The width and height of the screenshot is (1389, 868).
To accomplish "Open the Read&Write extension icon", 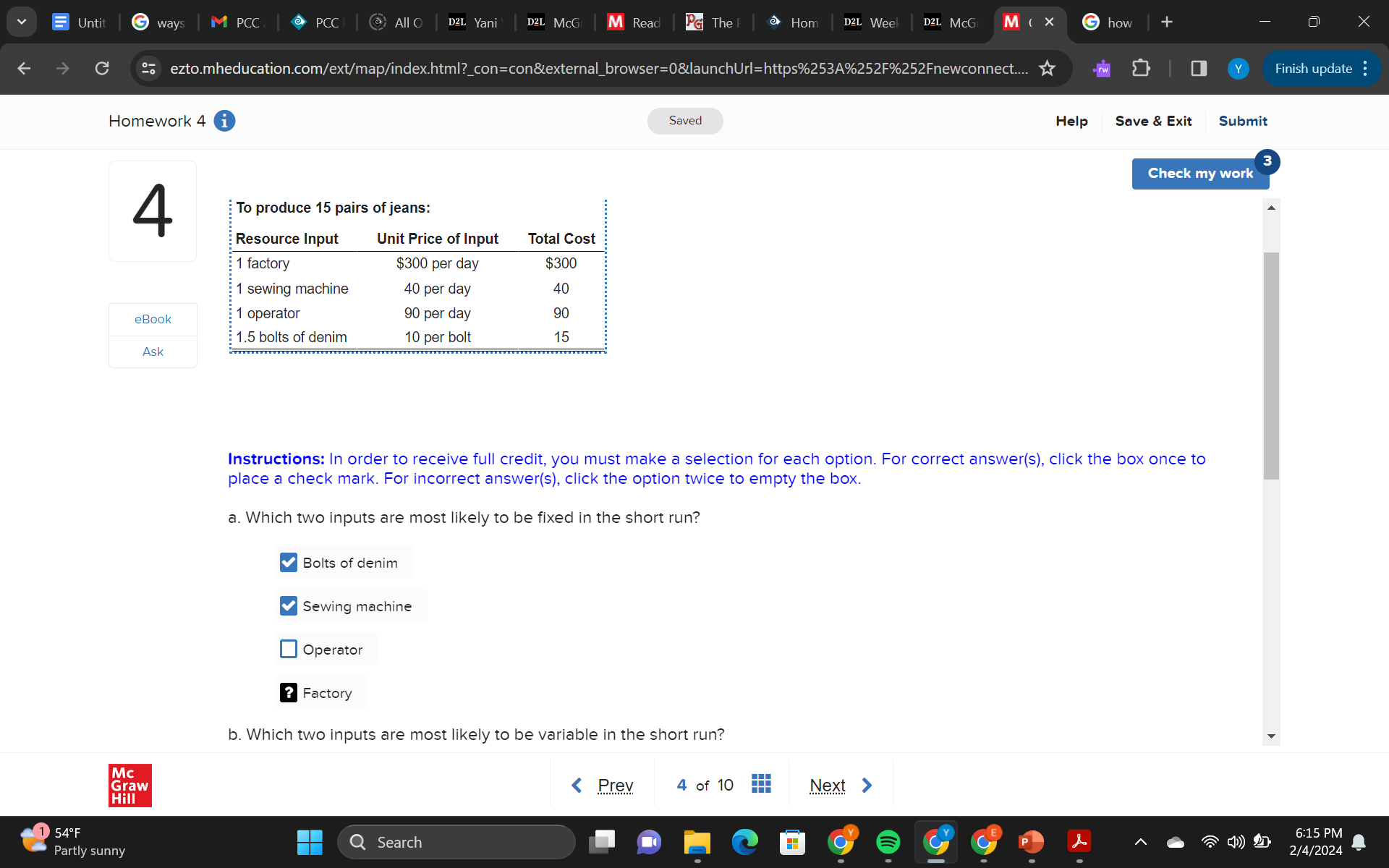I will tap(1101, 69).
